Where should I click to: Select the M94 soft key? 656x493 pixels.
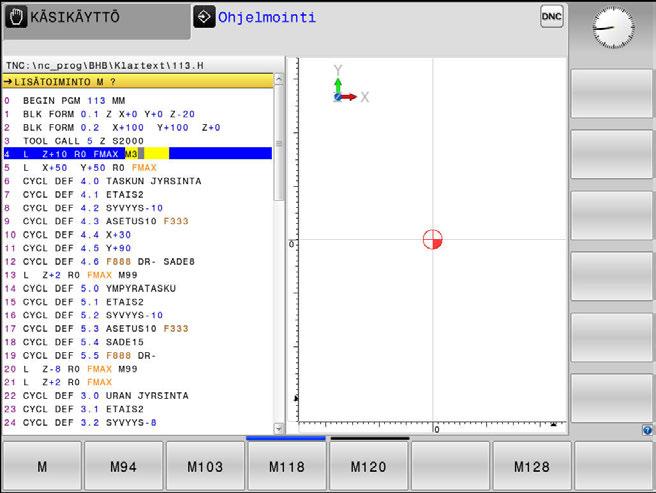(123, 466)
